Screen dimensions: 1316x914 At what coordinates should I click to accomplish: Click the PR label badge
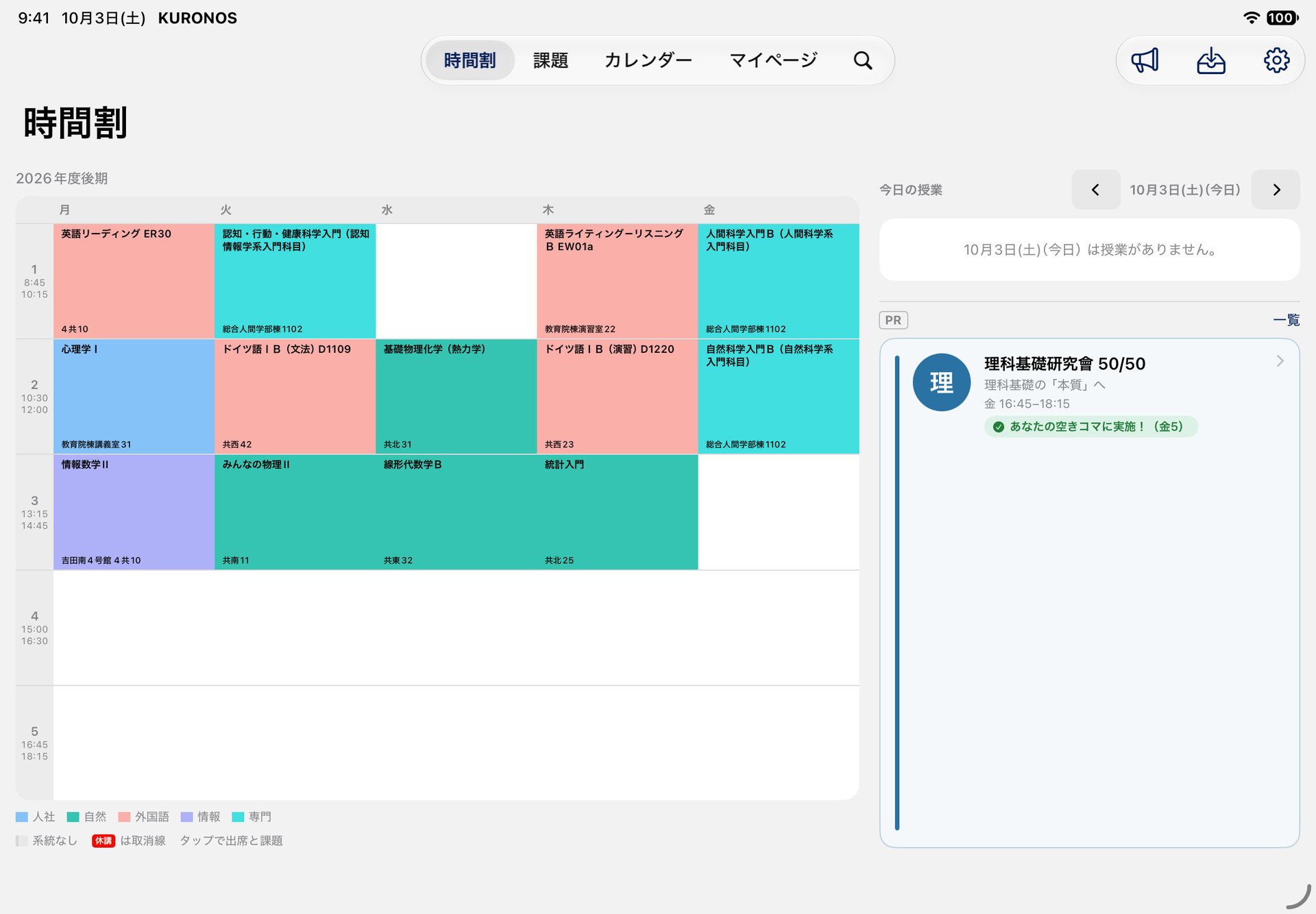click(893, 320)
